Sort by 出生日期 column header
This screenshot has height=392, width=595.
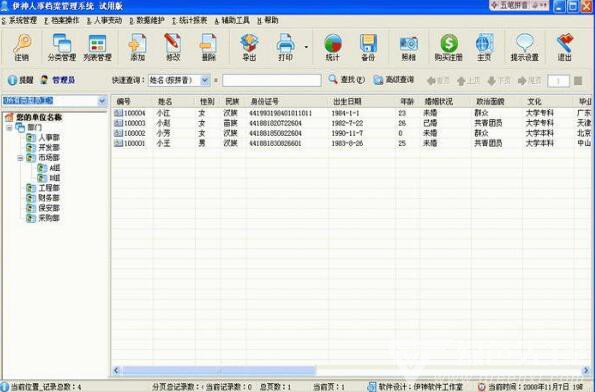(362, 102)
